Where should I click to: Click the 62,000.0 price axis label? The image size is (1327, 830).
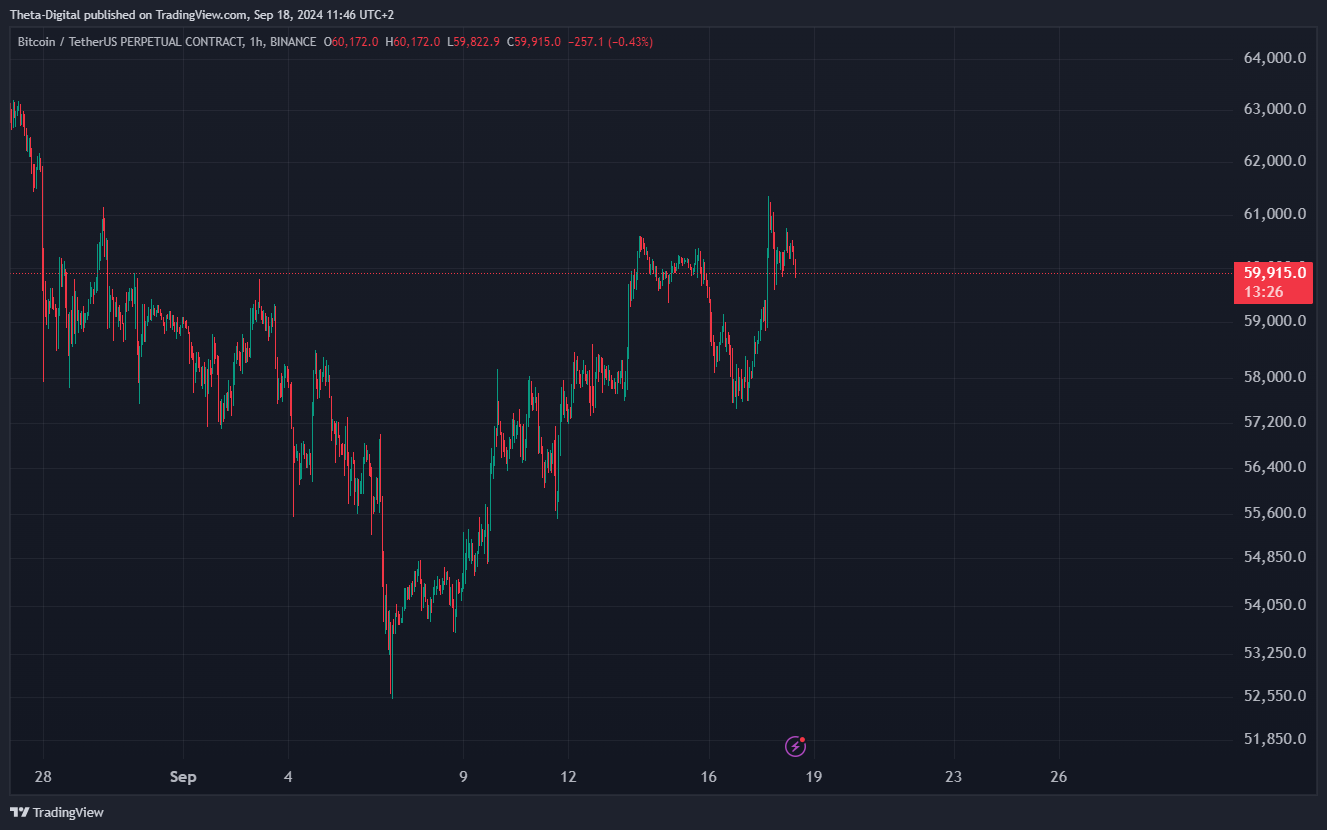coord(1275,161)
